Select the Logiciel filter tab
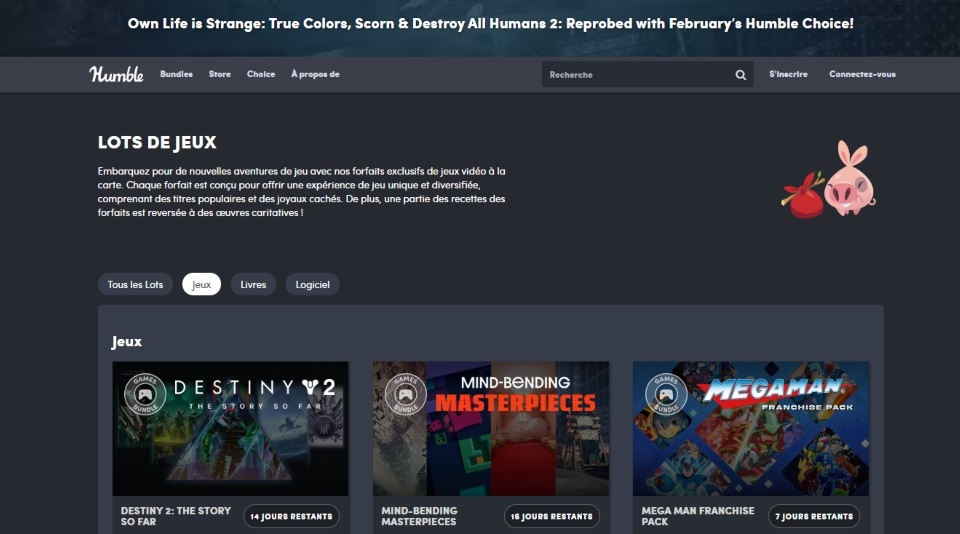The image size is (960, 534). tap(312, 284)
